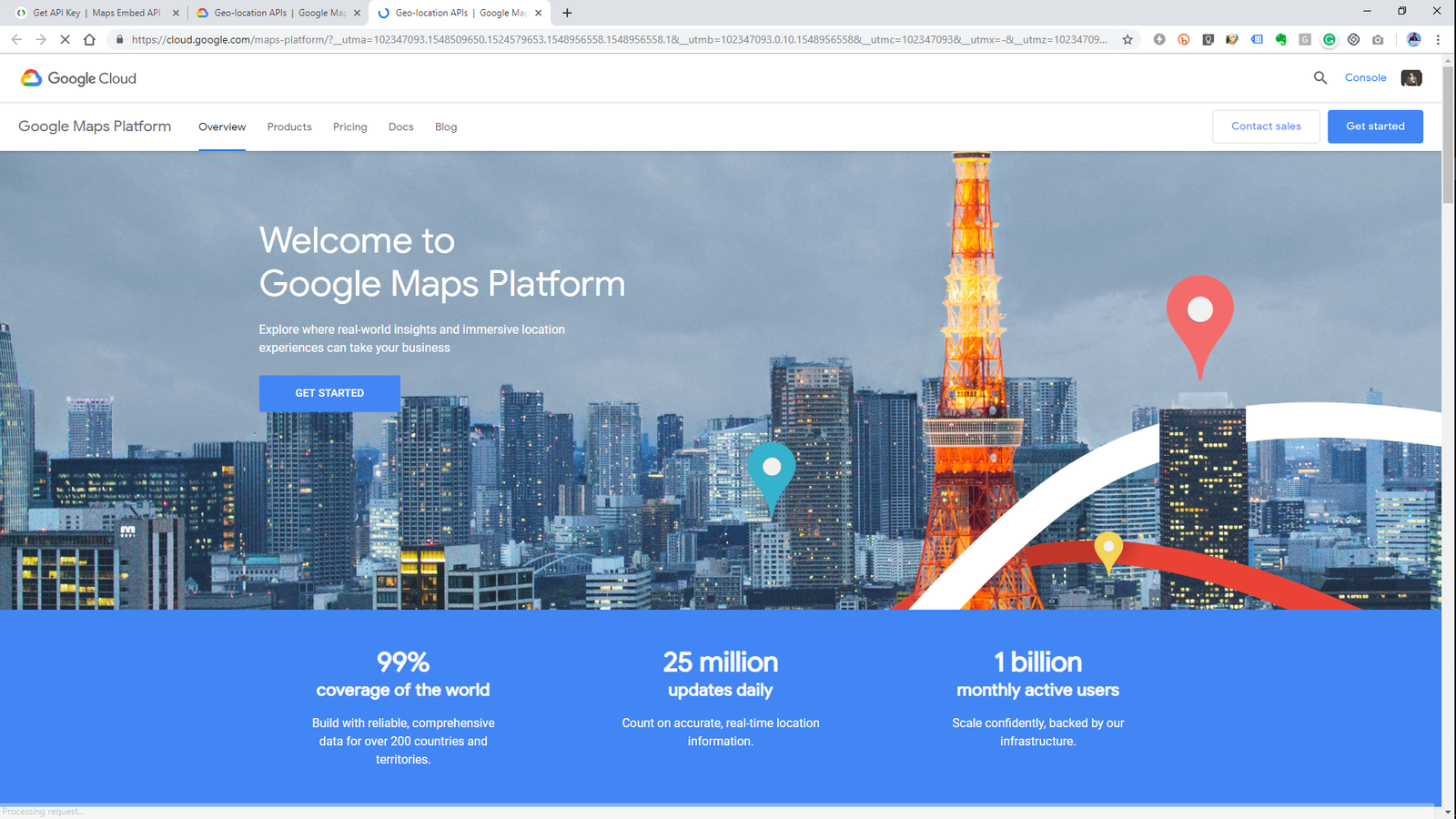
Task: Stop loading the page
Action: coord(65,39)
